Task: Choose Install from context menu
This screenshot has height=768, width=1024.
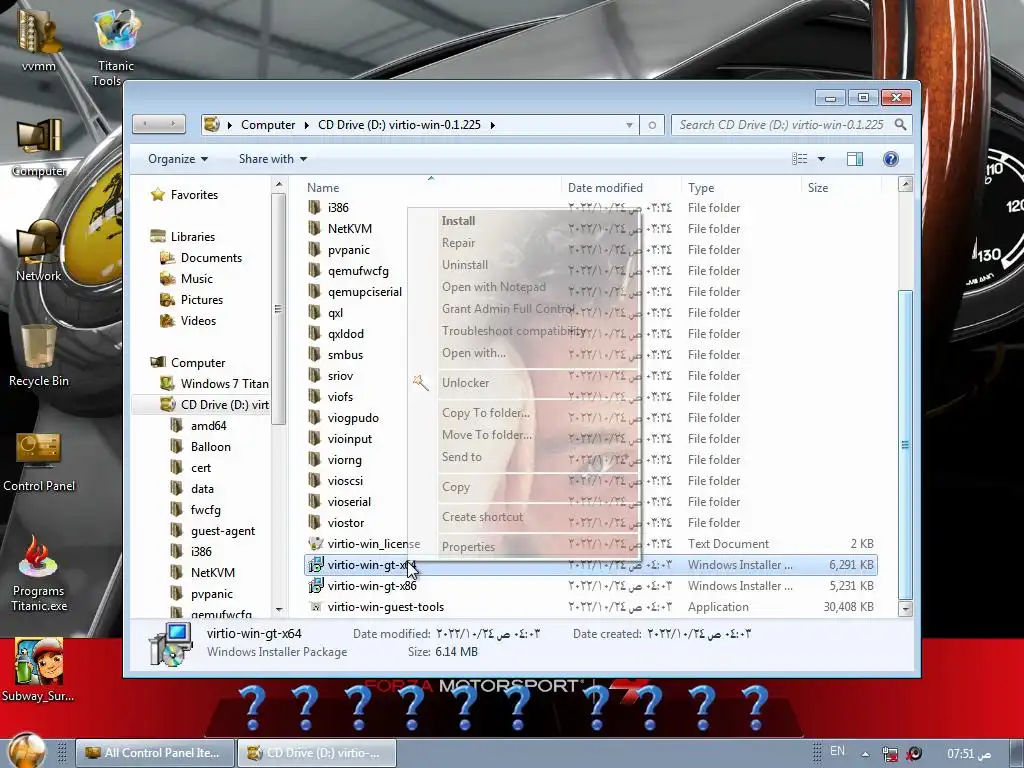Action: point(458,221)
